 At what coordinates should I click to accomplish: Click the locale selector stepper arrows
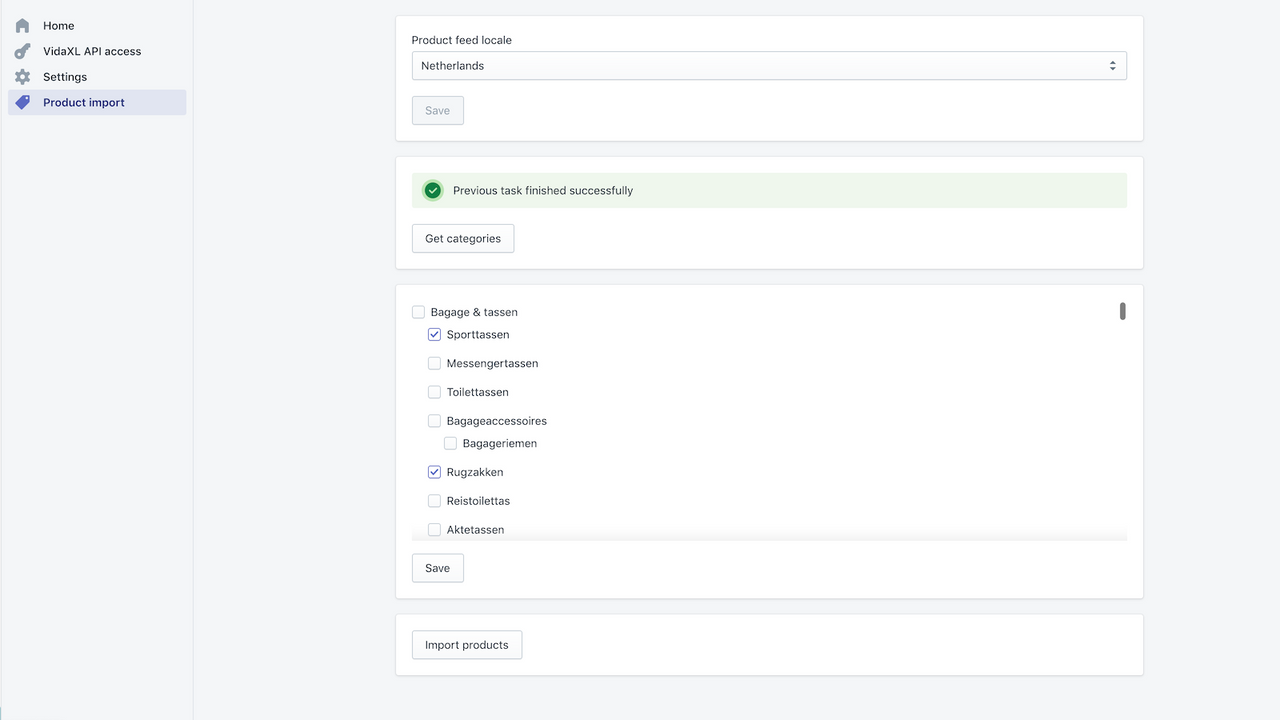[x=1112, y=65]
